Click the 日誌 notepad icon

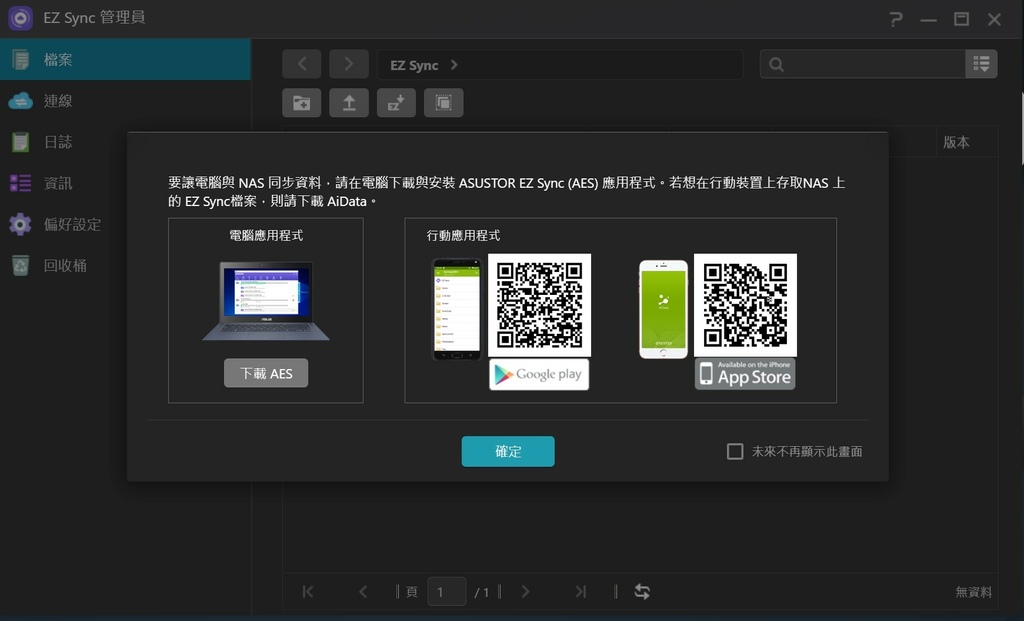click(x=20, y=142)
